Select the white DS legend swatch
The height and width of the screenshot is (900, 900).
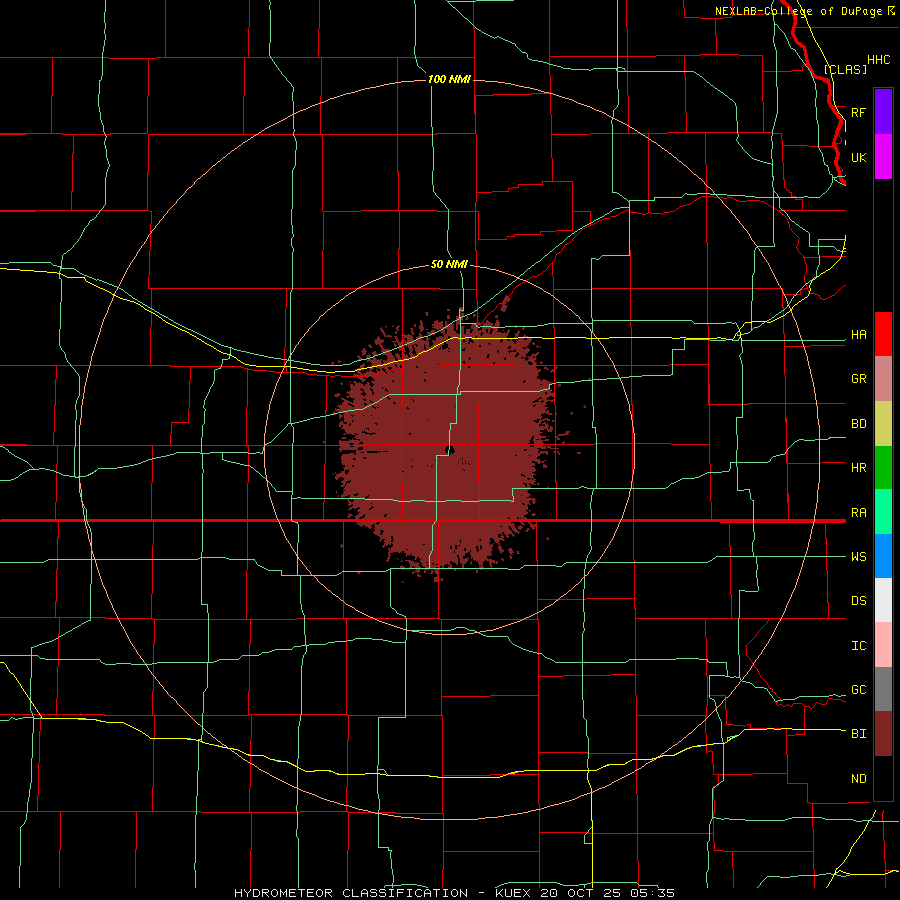(883, 600)
